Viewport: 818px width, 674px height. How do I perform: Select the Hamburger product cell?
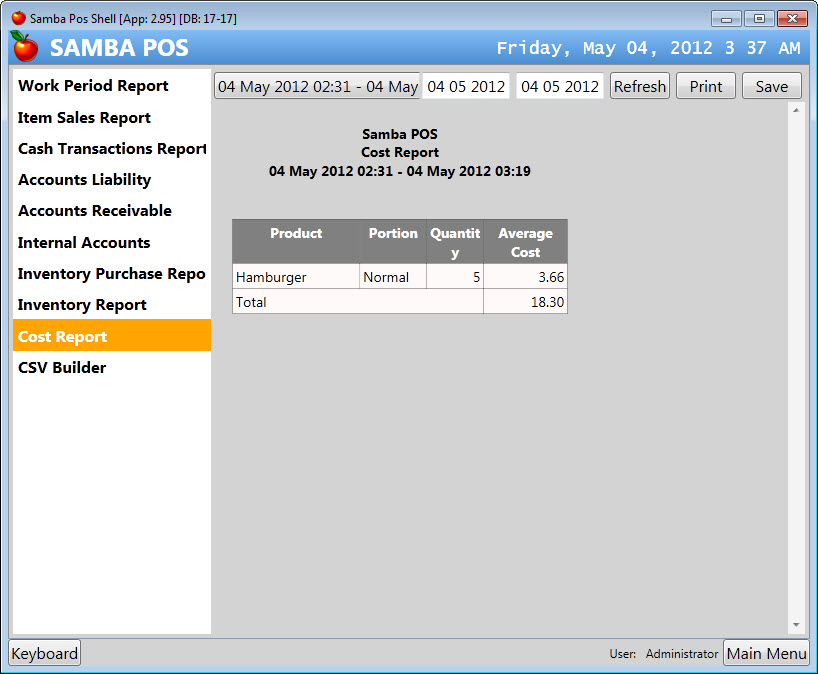296,276
